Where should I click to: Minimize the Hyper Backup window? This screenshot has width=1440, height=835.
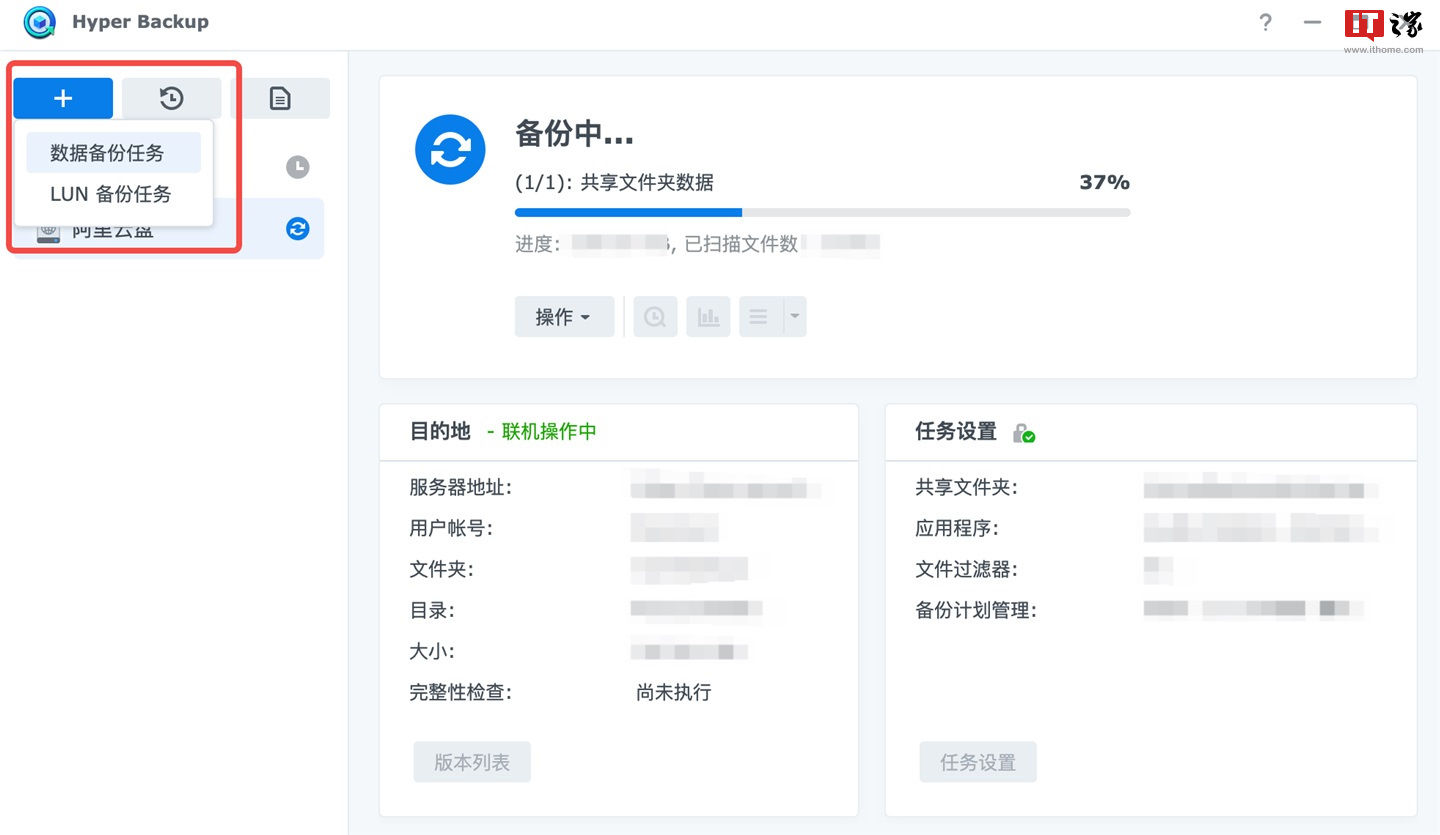click(1313, 22)
